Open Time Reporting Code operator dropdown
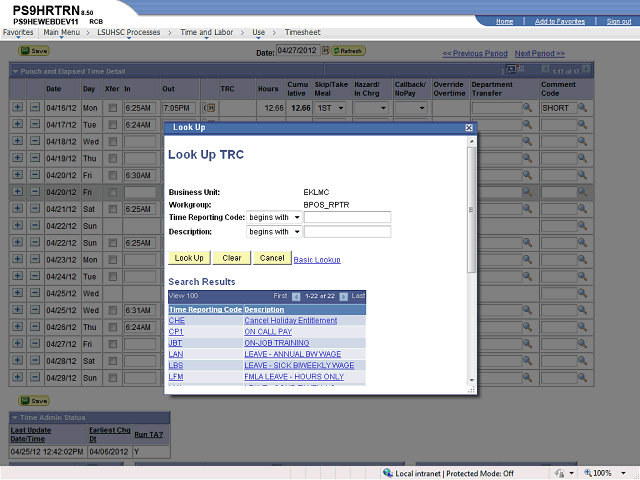 (x=274, y=217)
